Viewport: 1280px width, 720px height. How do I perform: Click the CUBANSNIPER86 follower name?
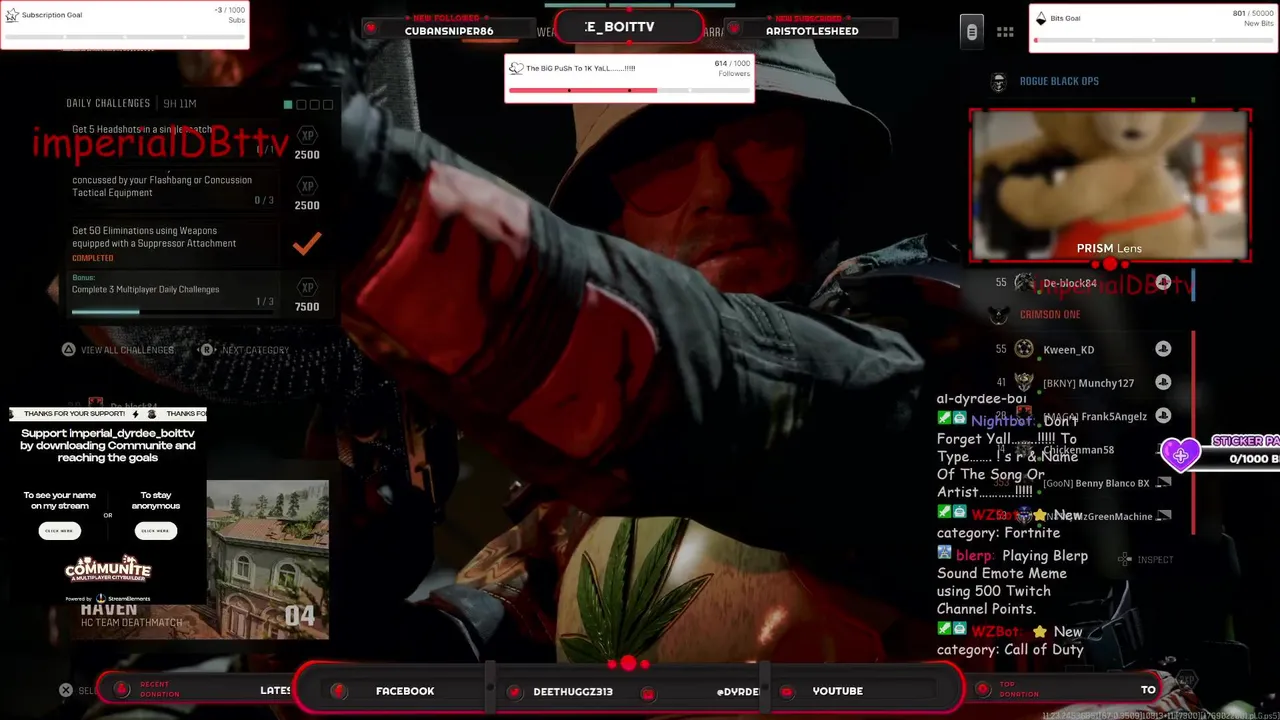(449, 31)
